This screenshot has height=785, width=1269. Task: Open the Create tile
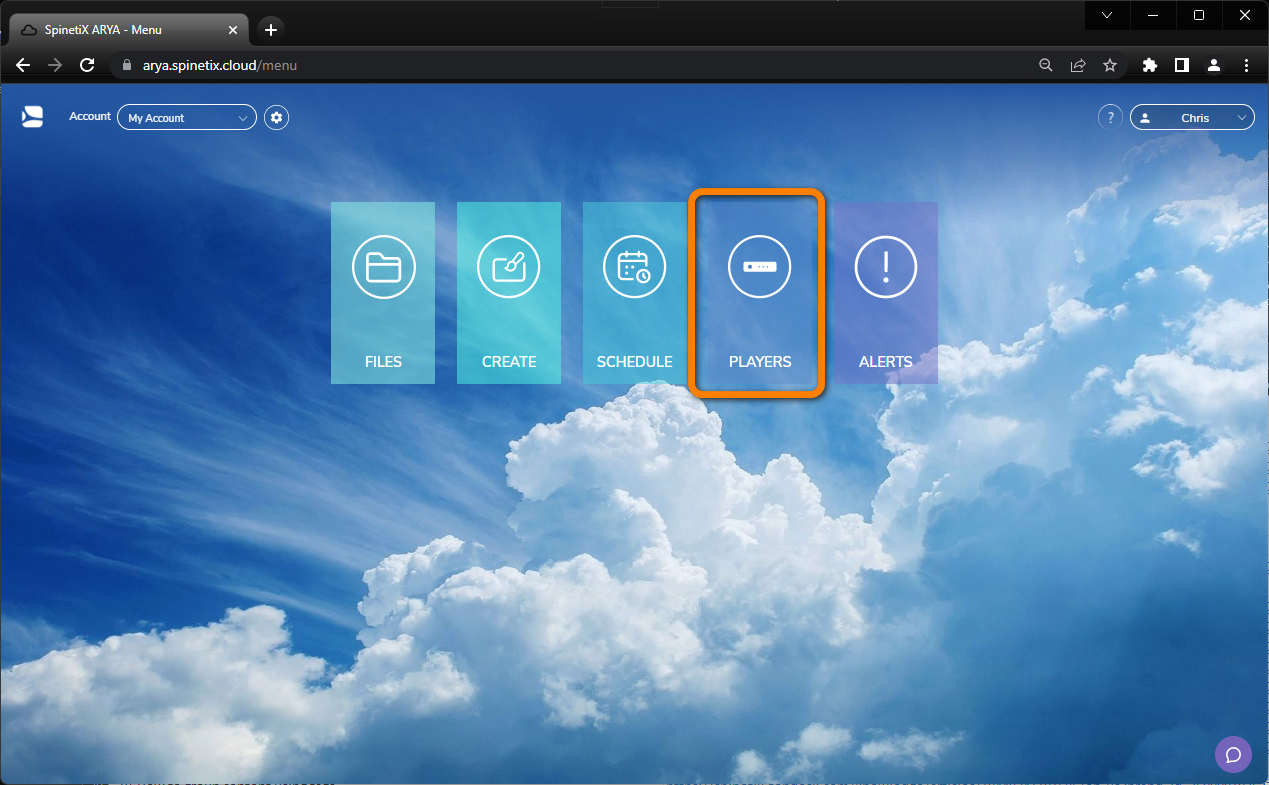click(509, 293)
